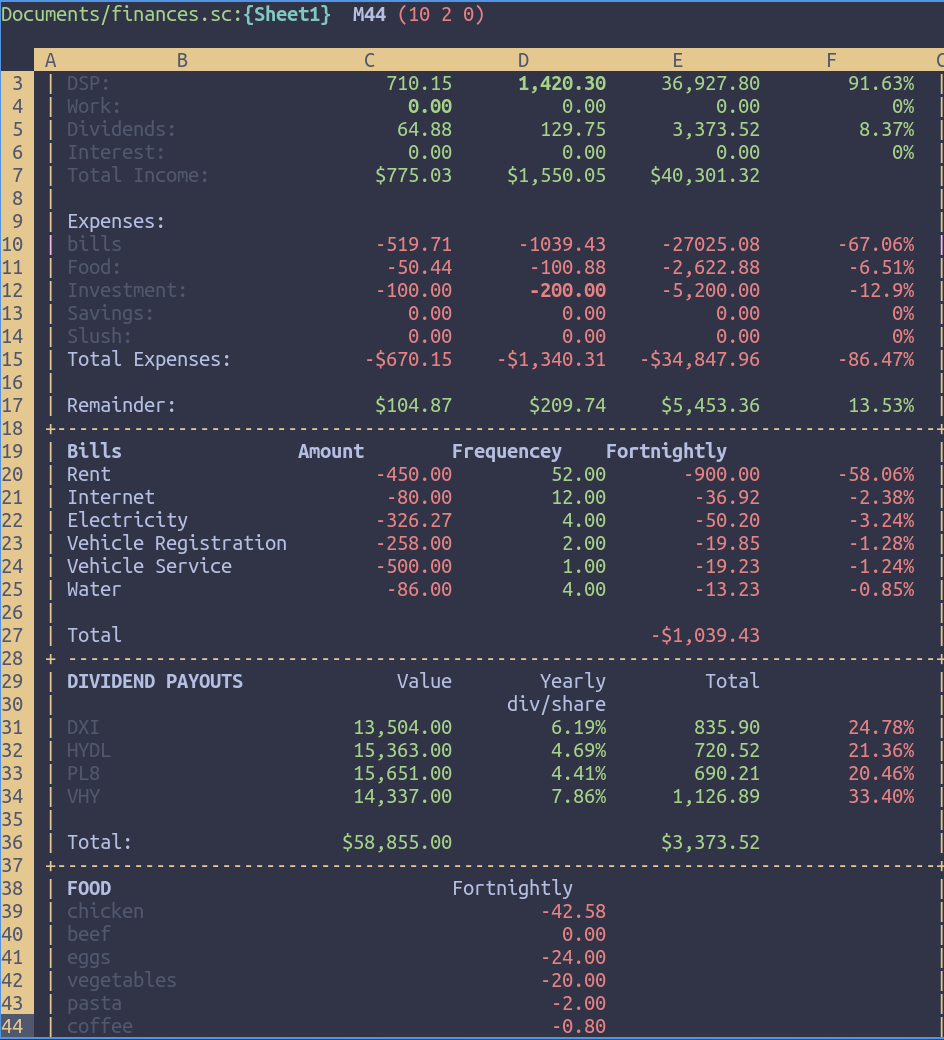Click the 91.63% cell

pyautogui.click(x=881, y=84)
